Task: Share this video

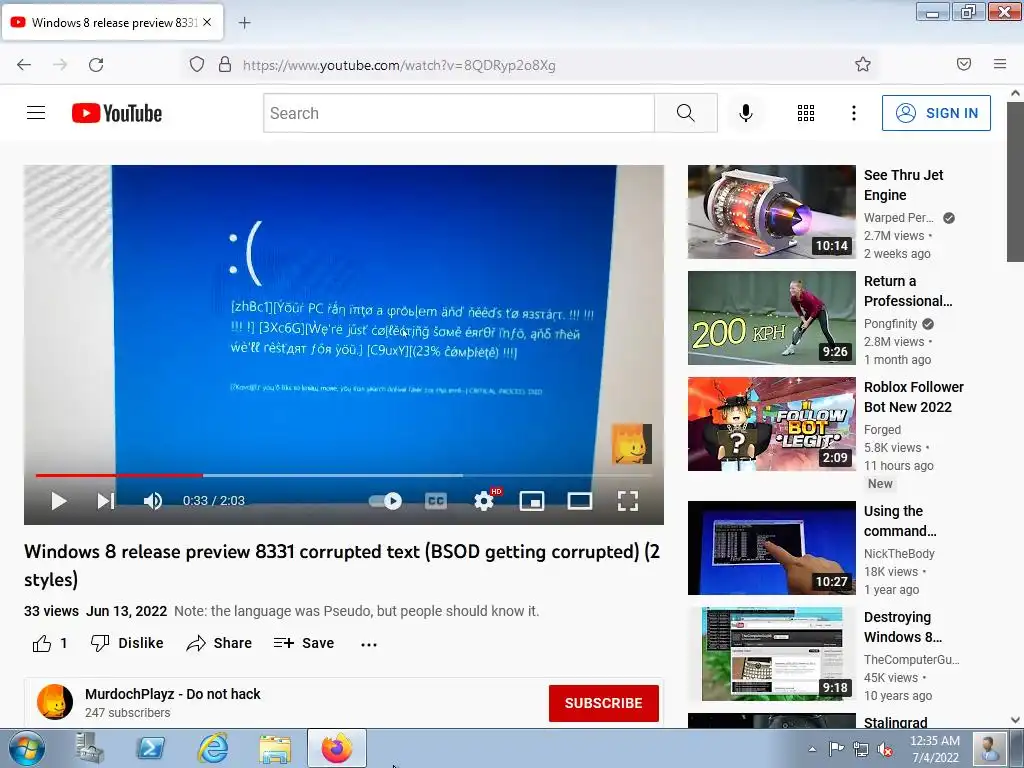Action: coord(219,643)
